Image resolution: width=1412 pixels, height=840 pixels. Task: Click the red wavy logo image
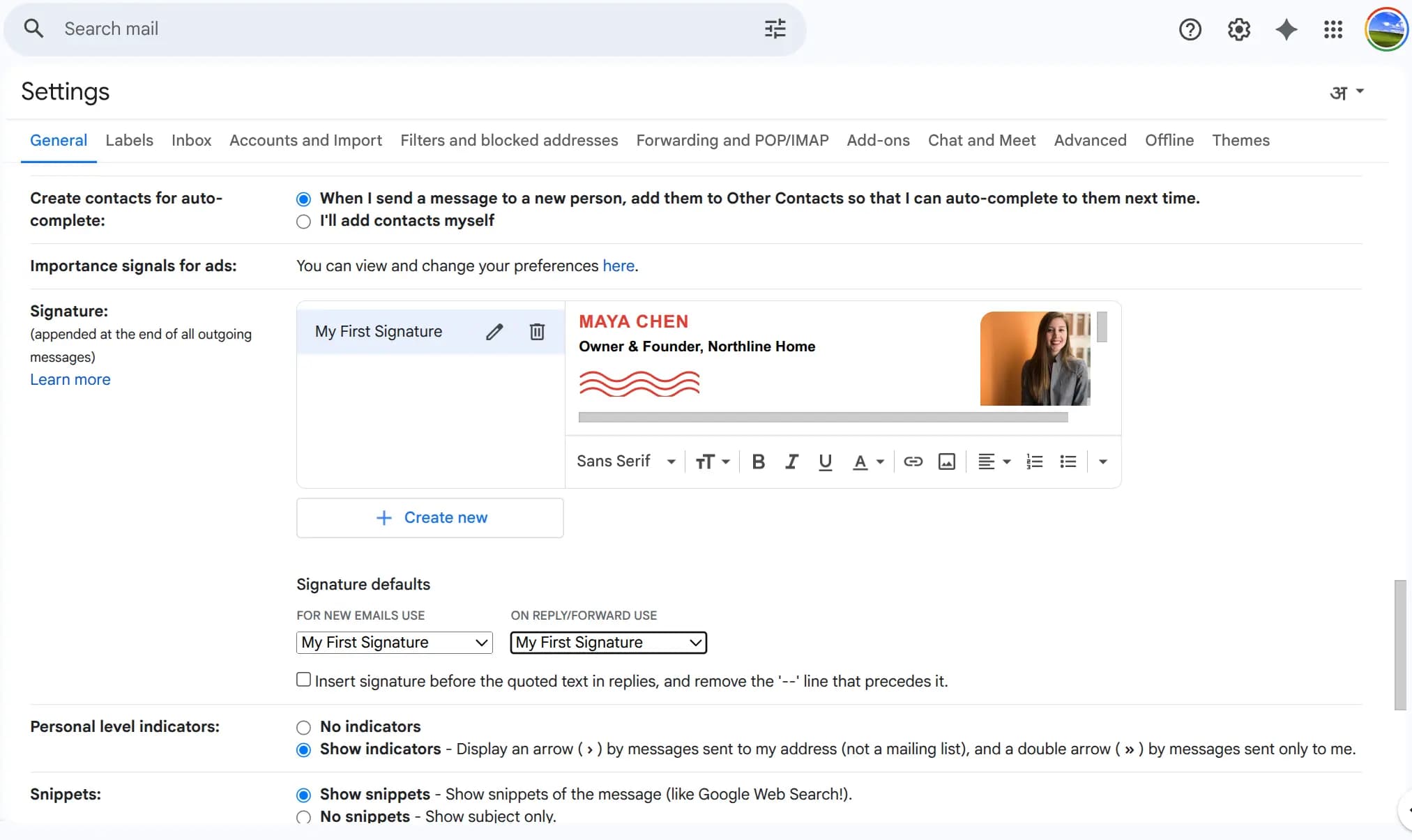coord(639,383)
